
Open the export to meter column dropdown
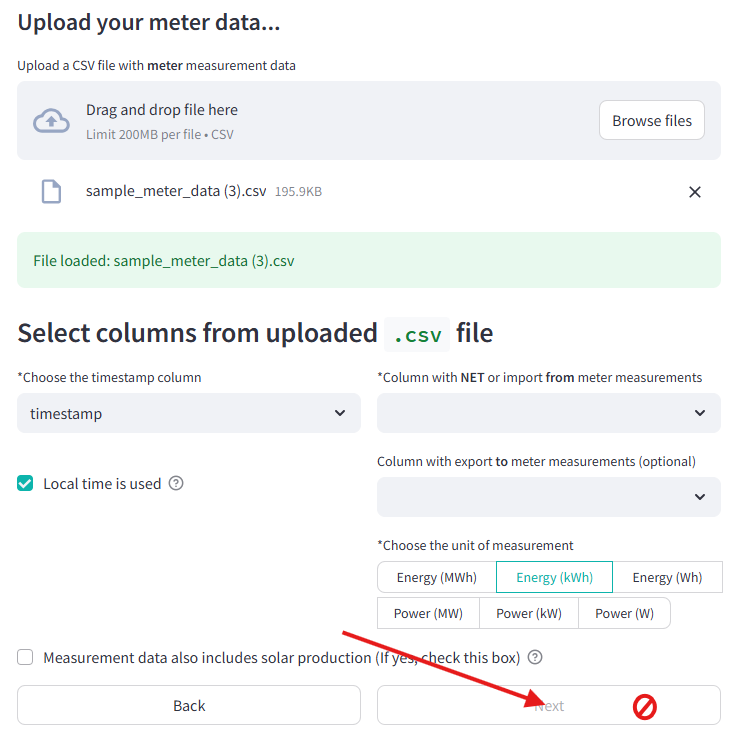549,497
